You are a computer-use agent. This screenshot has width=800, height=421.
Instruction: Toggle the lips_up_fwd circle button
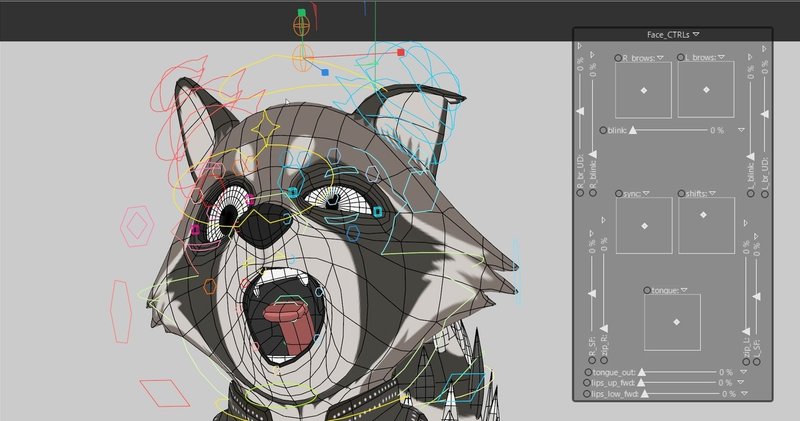(587, 383)
